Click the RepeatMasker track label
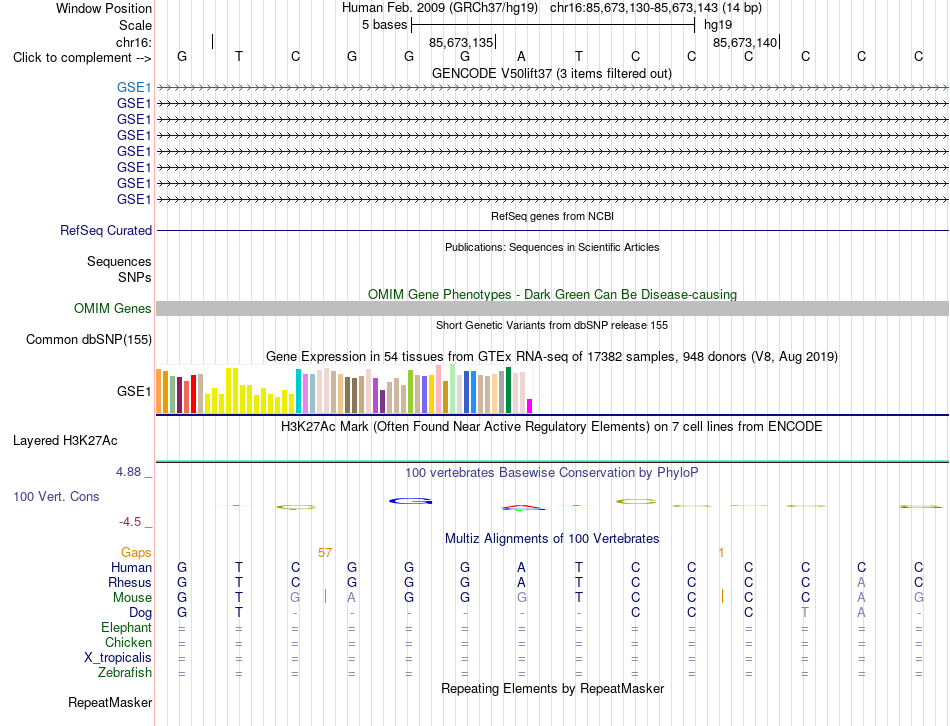 (110, 702)
